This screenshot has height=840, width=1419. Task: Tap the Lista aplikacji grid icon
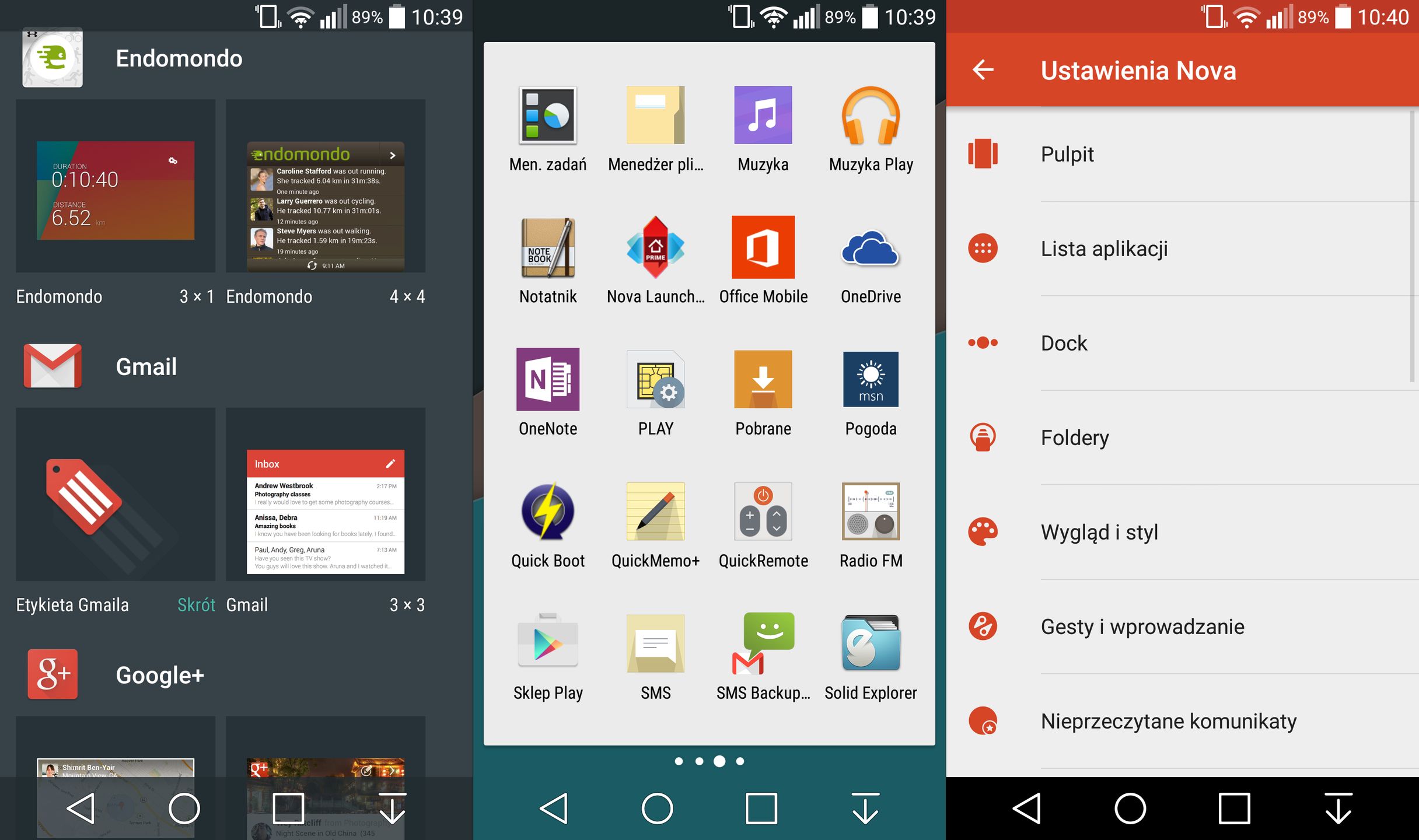click(x=983, y=248)
